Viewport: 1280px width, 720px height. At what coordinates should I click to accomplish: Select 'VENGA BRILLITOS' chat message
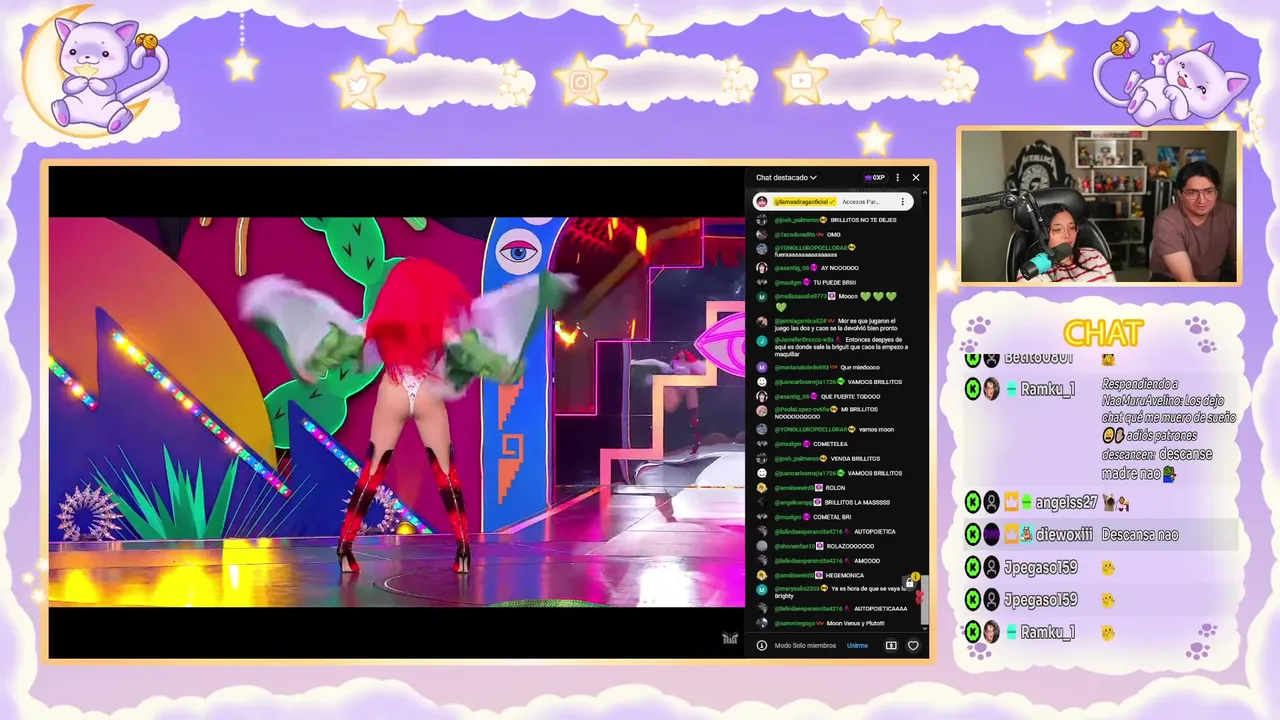pyautogui.click(x=854, y=459)
